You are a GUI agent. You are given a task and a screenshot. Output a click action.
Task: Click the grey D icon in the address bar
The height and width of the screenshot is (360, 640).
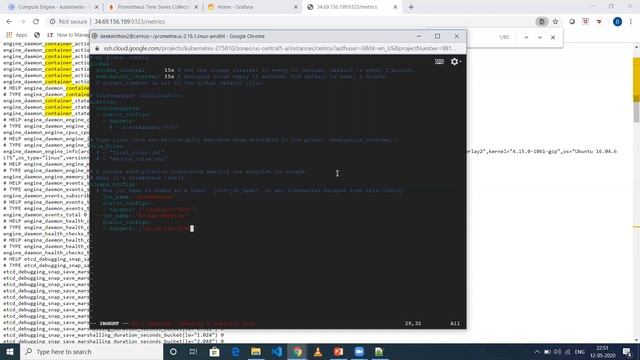[x=541, y=22]
